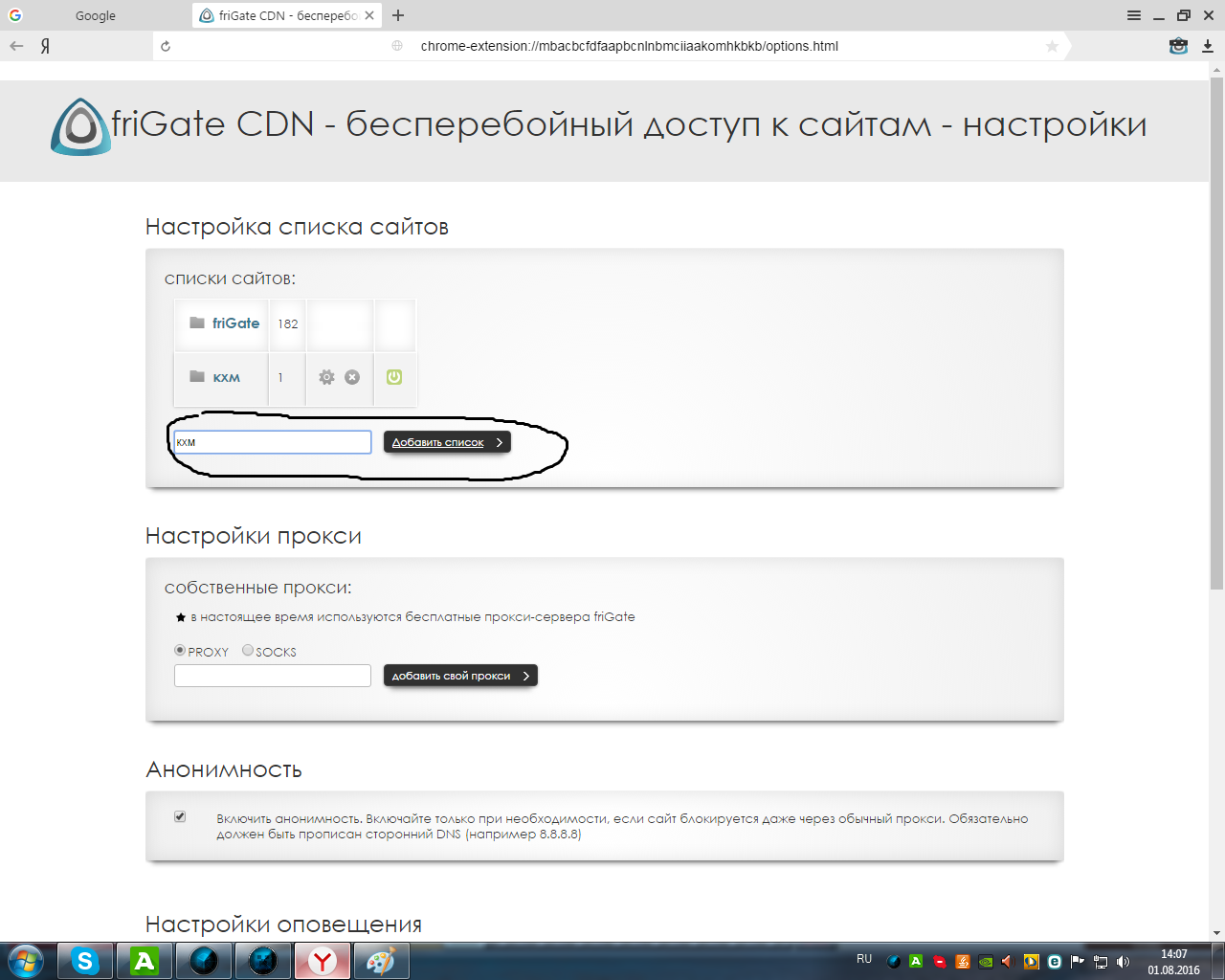1225x980 pixels.
Task: Open the browser hamburger menu
Action: coord(1134,15)
